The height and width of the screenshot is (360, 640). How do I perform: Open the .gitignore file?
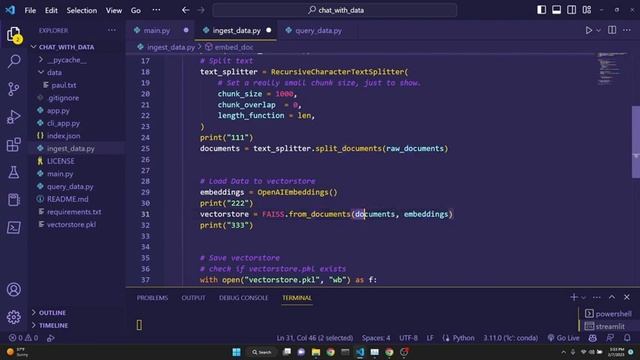click(63, 98)
